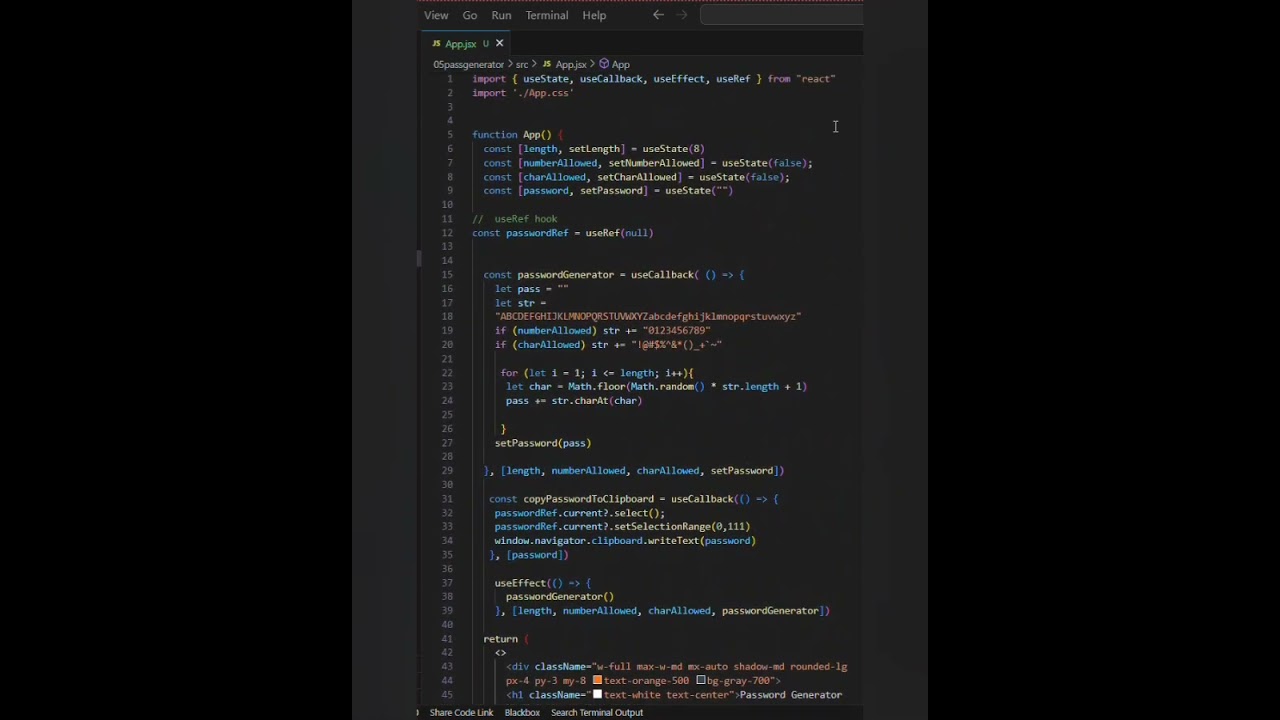Click the text-white color swatch

click(597, 694)
